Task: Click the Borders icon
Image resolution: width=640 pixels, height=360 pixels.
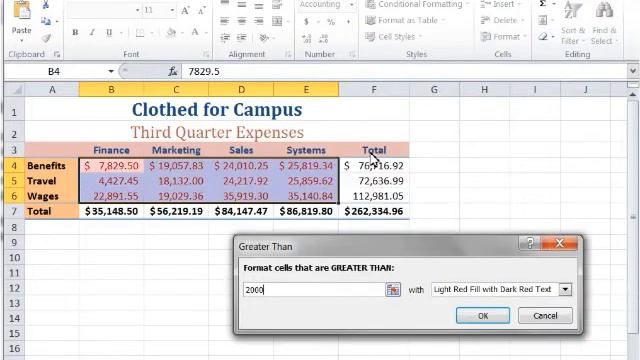Action: [x=140, y=33]
